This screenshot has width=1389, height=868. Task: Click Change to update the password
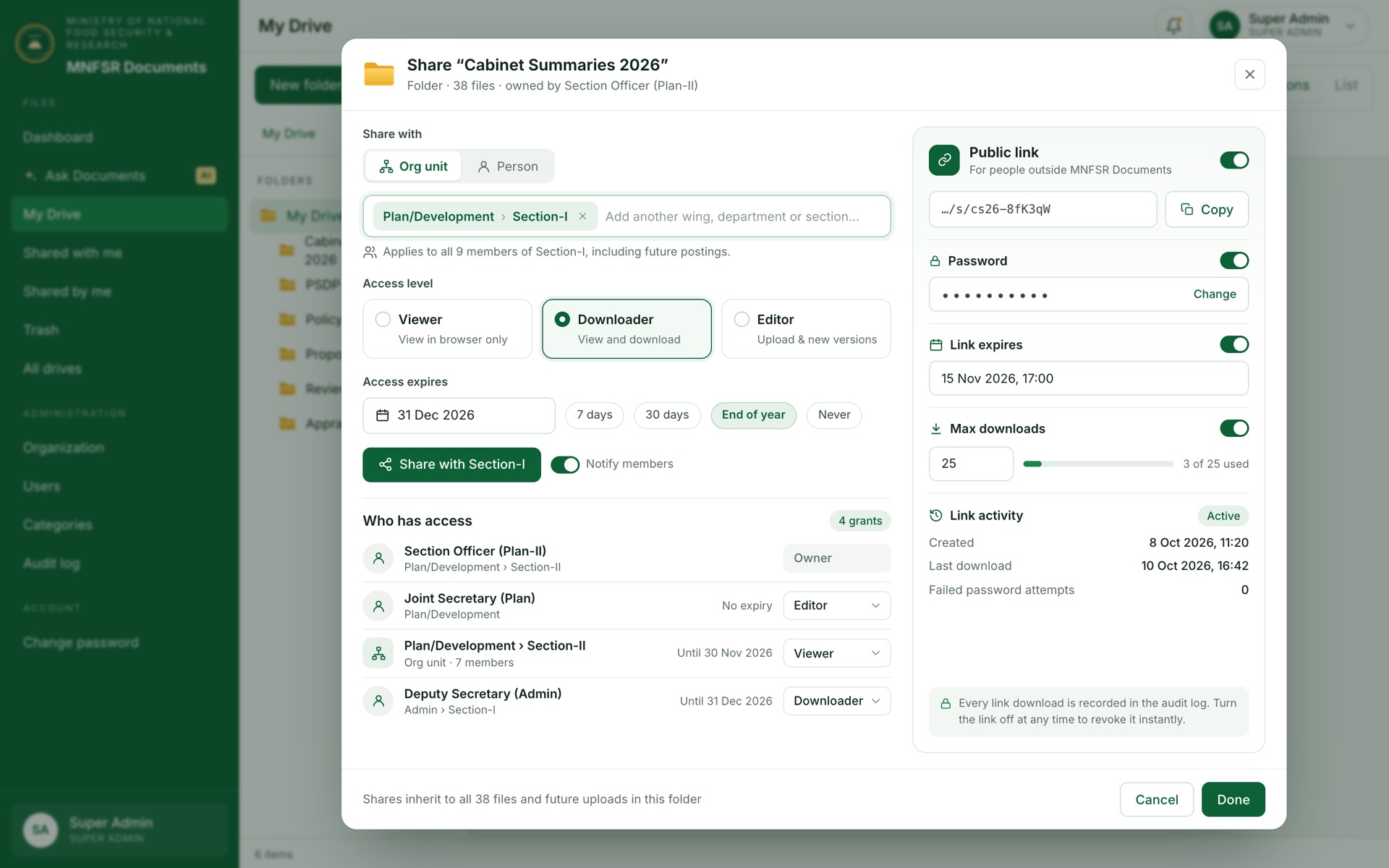[1215, 294]
